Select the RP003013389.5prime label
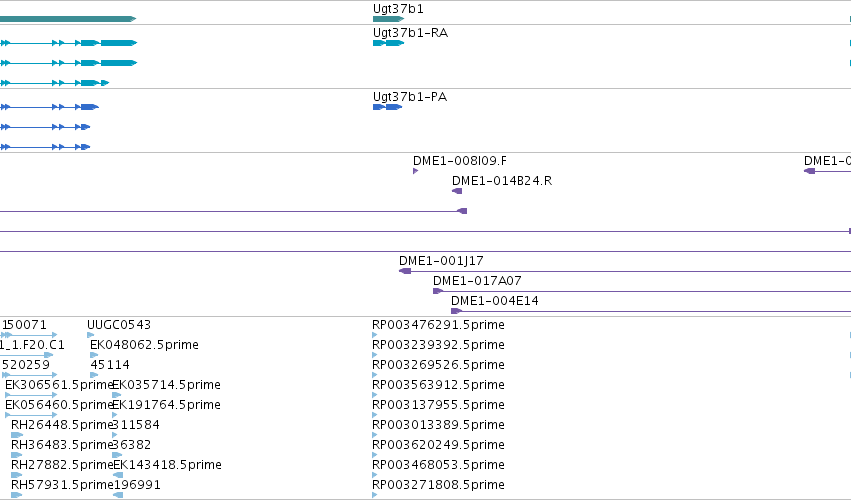This screenshot has width=851, height=500. click(438, 425)
